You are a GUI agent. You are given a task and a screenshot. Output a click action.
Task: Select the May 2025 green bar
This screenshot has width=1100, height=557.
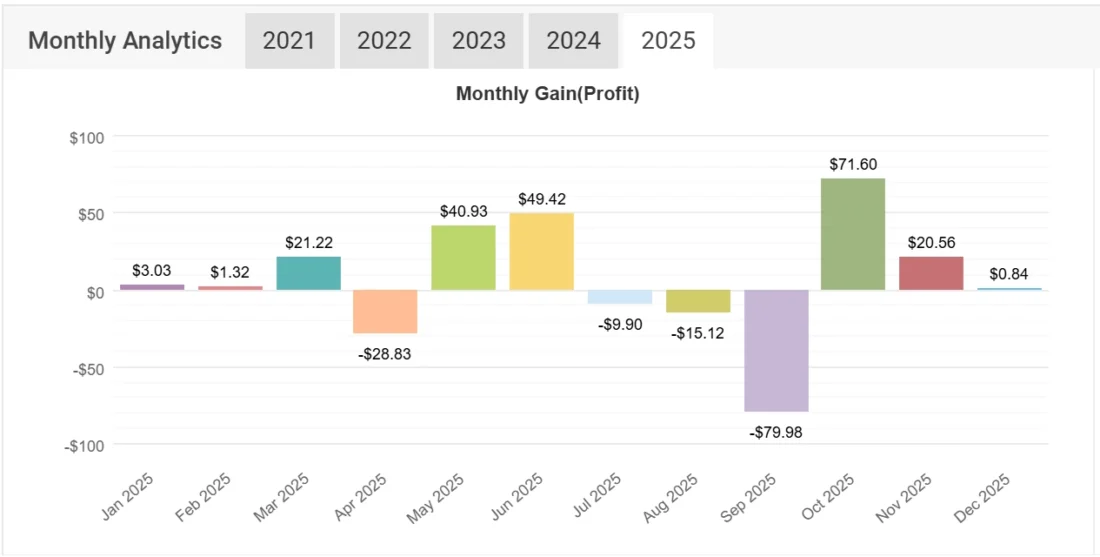pos(463,258)
